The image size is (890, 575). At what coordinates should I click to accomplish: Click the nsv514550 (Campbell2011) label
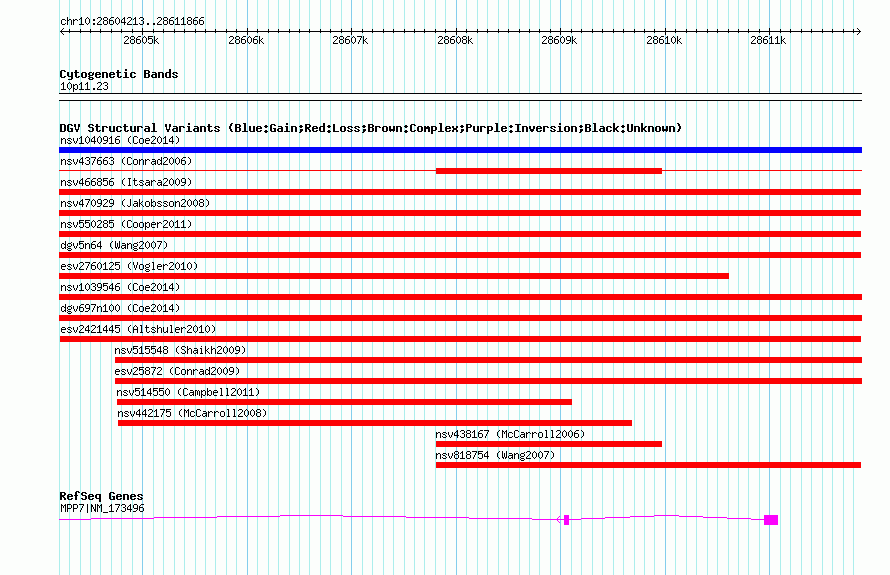188,392
